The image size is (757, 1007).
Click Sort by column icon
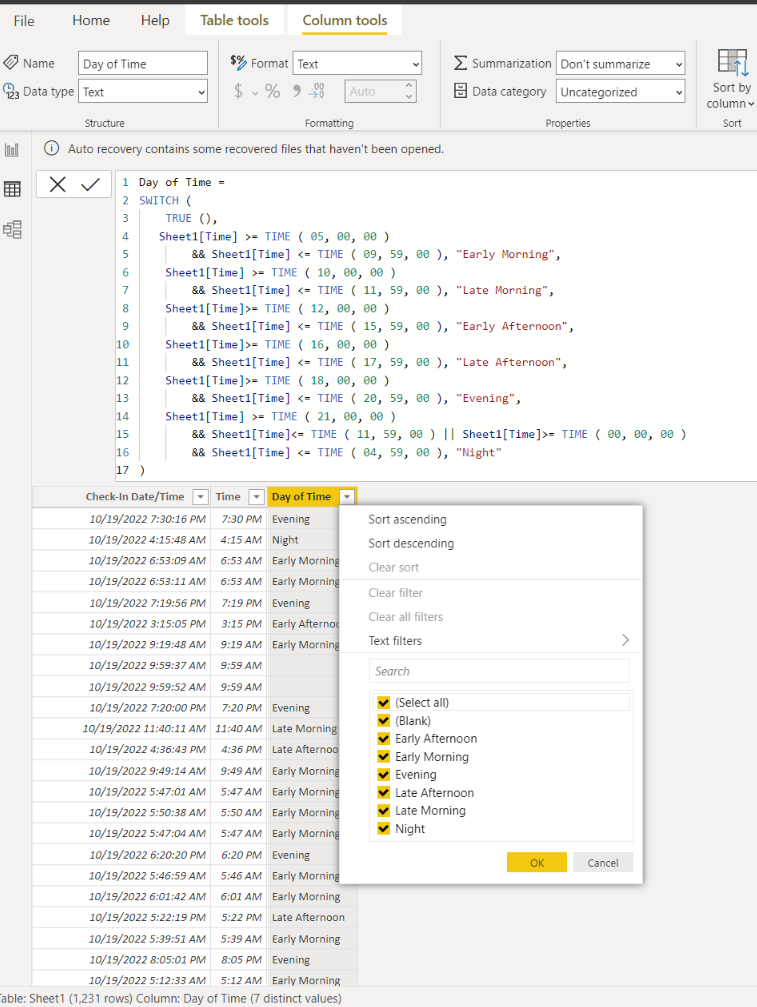click(x=732, y=62)
